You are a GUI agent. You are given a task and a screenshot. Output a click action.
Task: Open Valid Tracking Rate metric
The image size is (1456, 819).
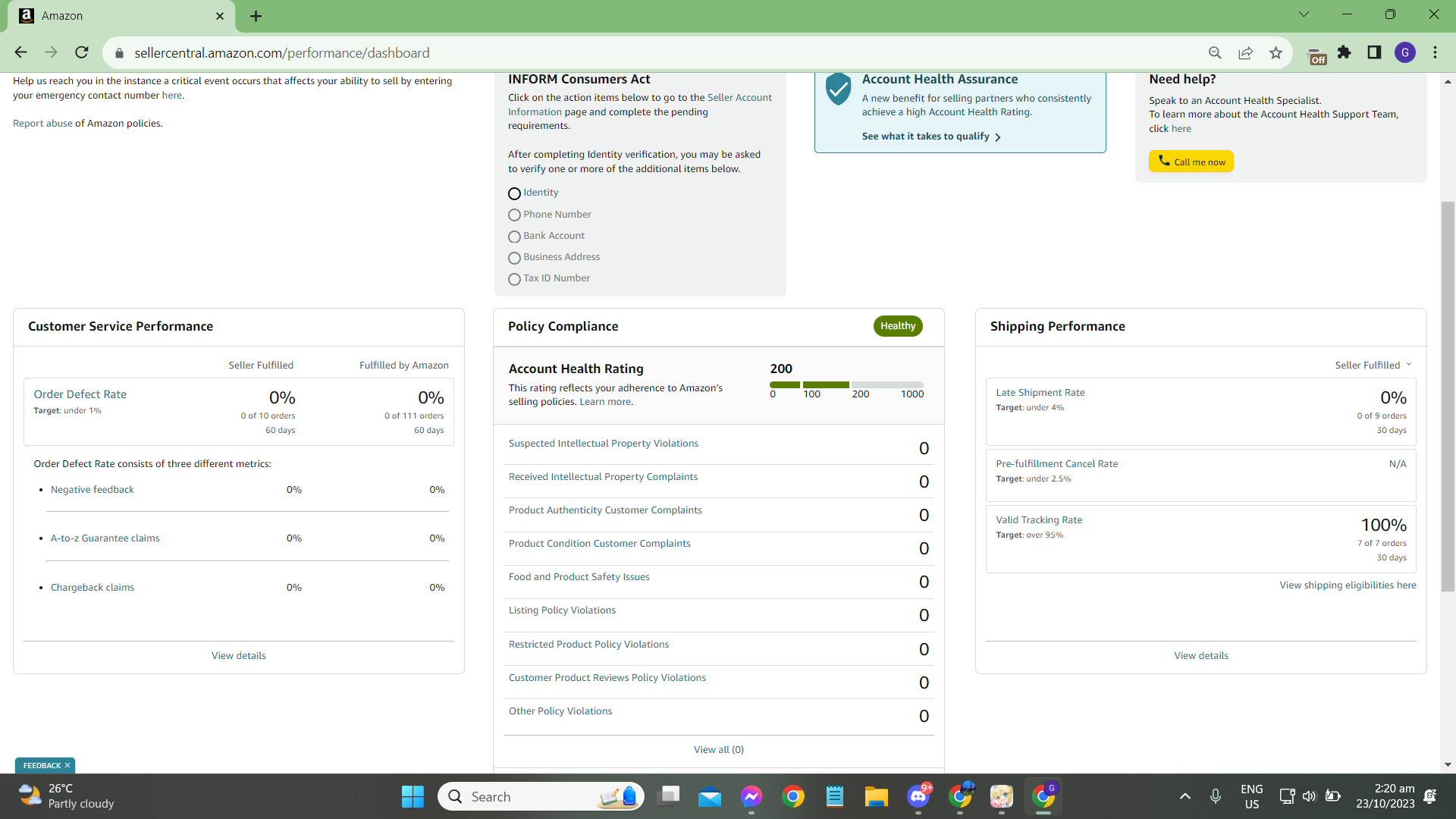pos(1039,520)
